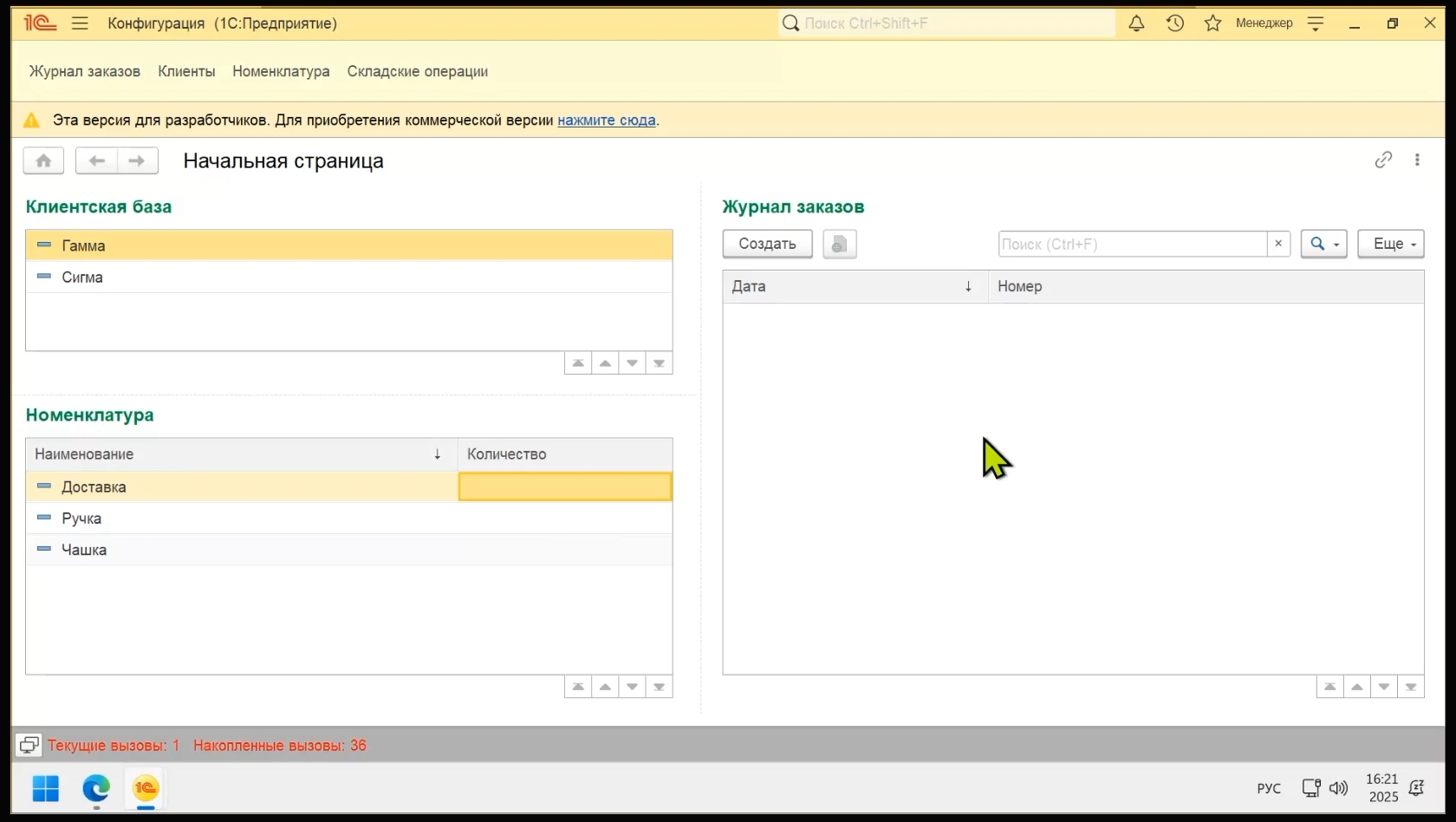Go forward with right arrow
Image resolution: width=1456 pixels, height=822 pixels.
[137, 160]
